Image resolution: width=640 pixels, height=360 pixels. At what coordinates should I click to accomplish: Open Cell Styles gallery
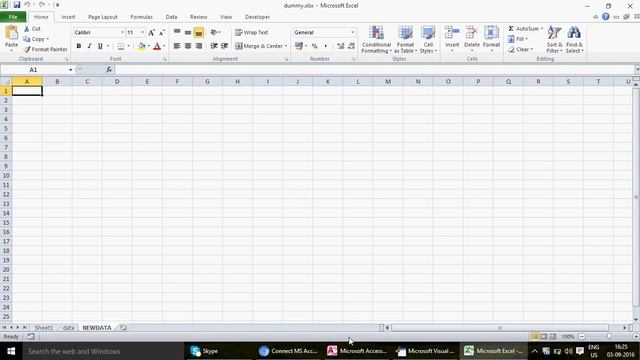click(x=428, y=39)
